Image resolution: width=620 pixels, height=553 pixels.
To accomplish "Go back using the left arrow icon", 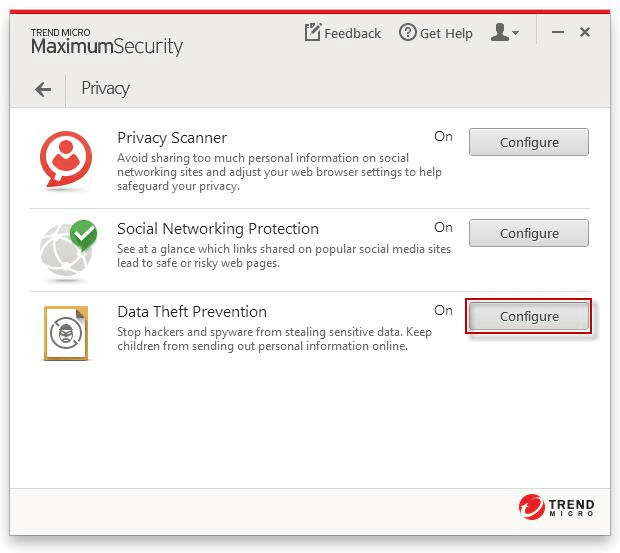I will tap(43, 89).
